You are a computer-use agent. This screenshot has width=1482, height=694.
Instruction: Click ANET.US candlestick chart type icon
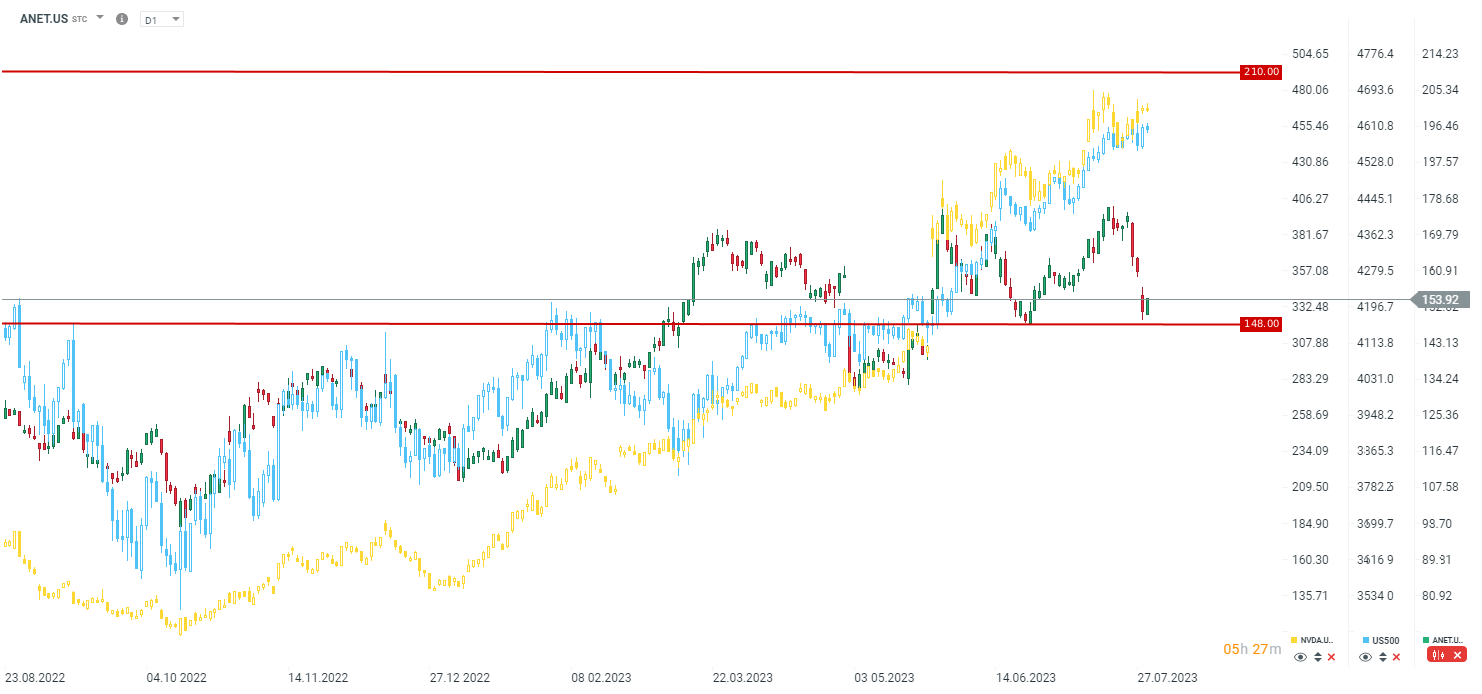click(1439, 655)
